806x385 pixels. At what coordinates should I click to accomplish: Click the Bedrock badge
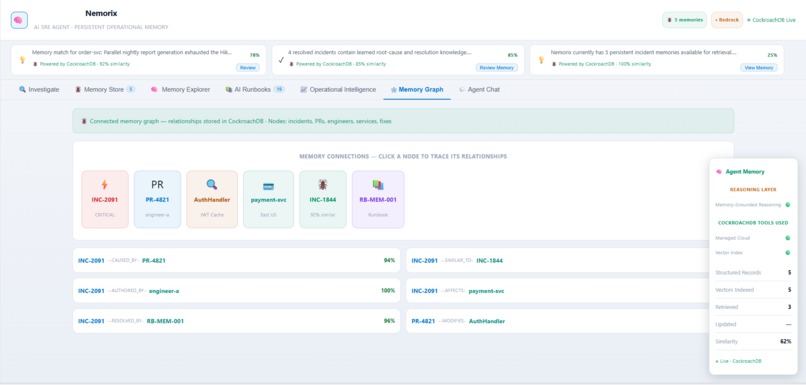tap(727, 20)
